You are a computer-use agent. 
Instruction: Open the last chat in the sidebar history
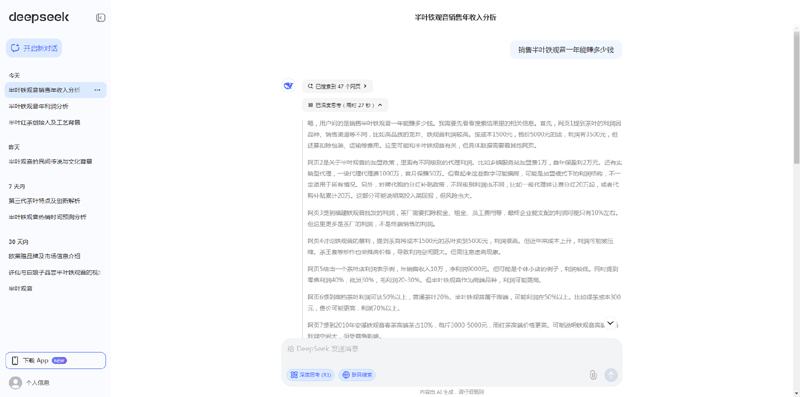coord(20,289)
